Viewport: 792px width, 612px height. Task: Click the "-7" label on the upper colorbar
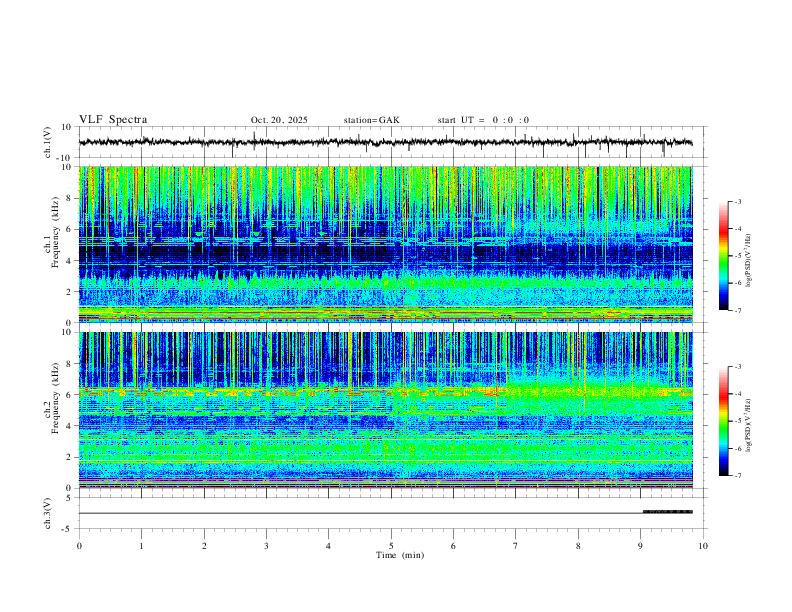(x=738, y=311)
